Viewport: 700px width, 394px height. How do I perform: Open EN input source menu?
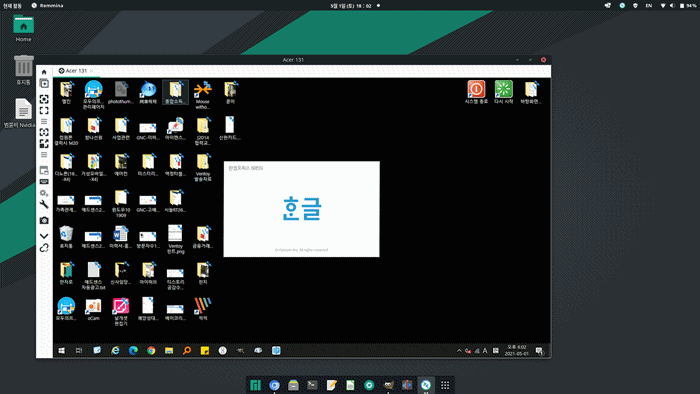point(649,6)
